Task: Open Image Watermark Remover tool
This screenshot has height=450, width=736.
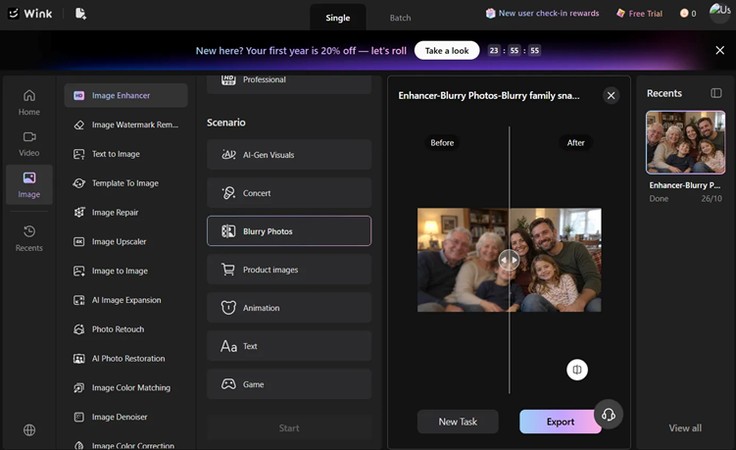Action: click(x=126, y=125)
